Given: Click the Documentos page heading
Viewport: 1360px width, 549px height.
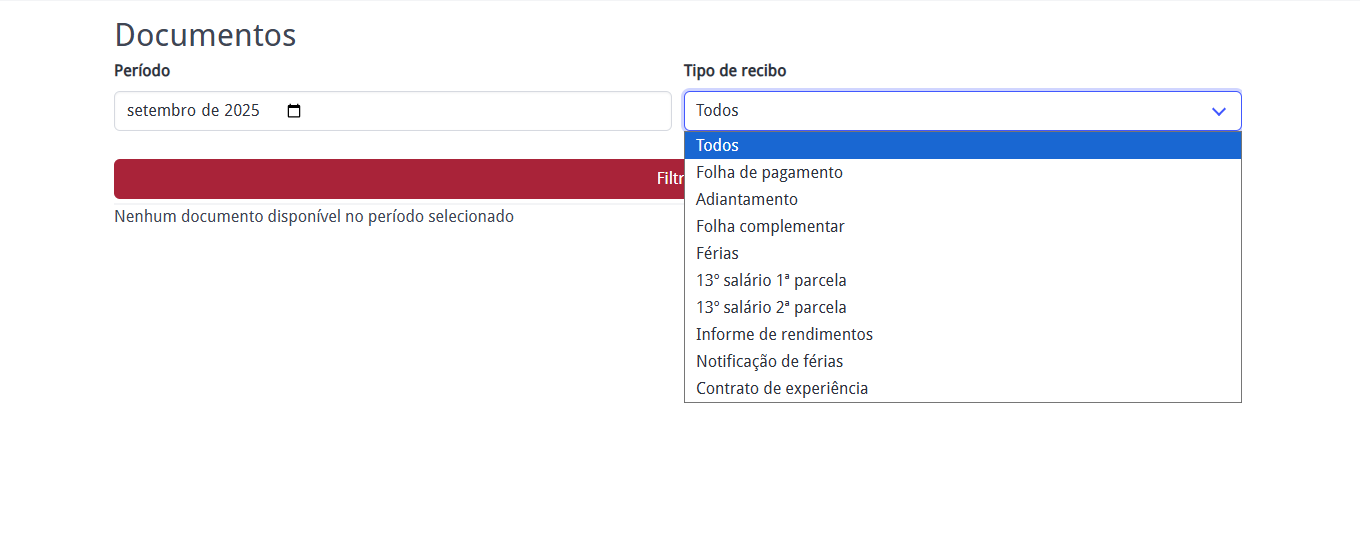Looking at the screenshot, I should click(x=205, y=34).
